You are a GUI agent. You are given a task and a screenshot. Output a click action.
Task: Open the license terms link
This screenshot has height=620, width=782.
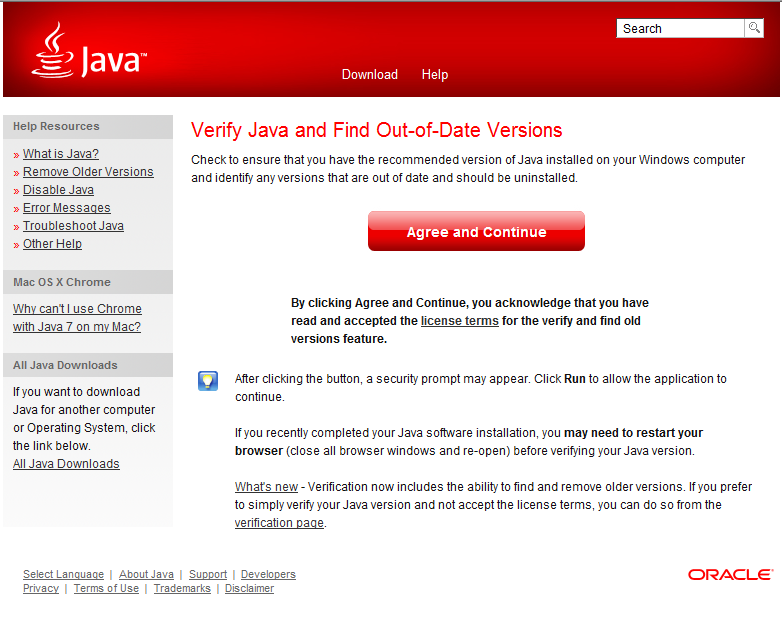[x=460, y=321]
